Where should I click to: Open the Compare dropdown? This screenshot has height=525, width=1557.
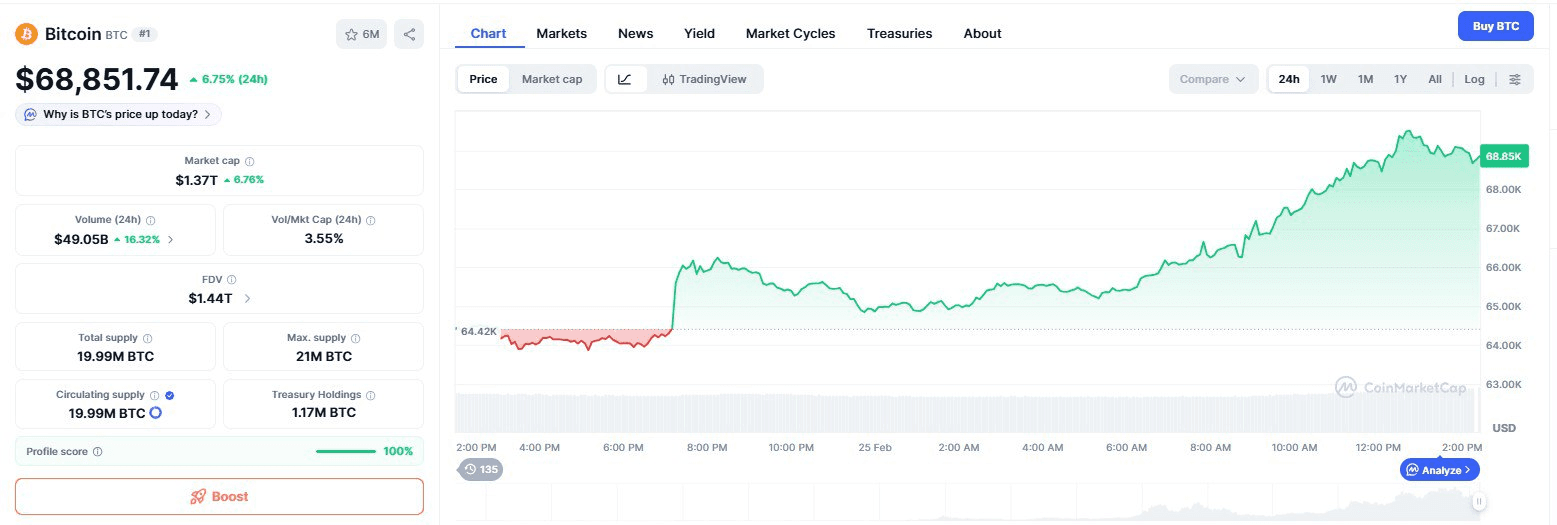[x=1212, y=79]
